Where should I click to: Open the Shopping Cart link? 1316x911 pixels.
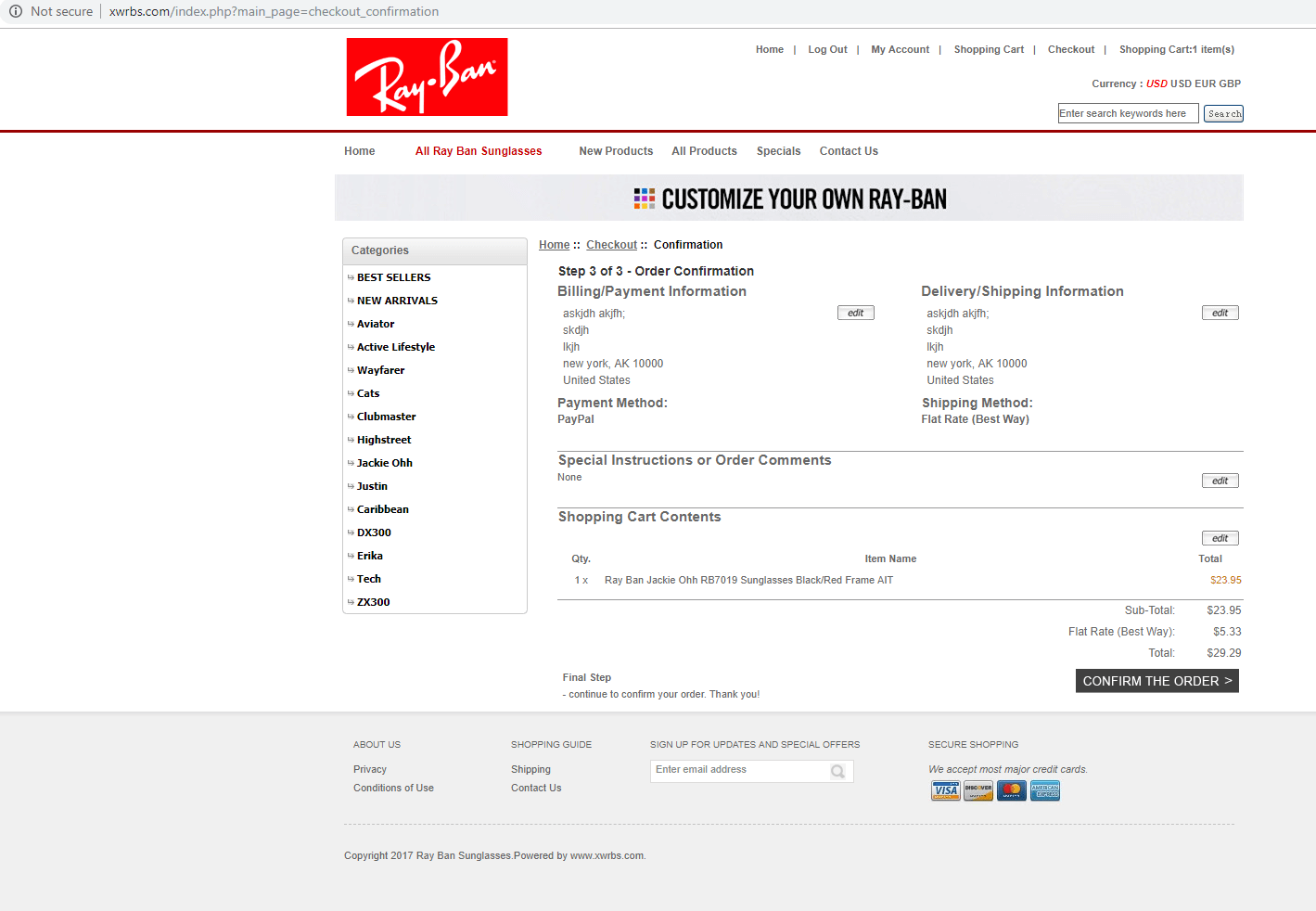click(989, 50)
